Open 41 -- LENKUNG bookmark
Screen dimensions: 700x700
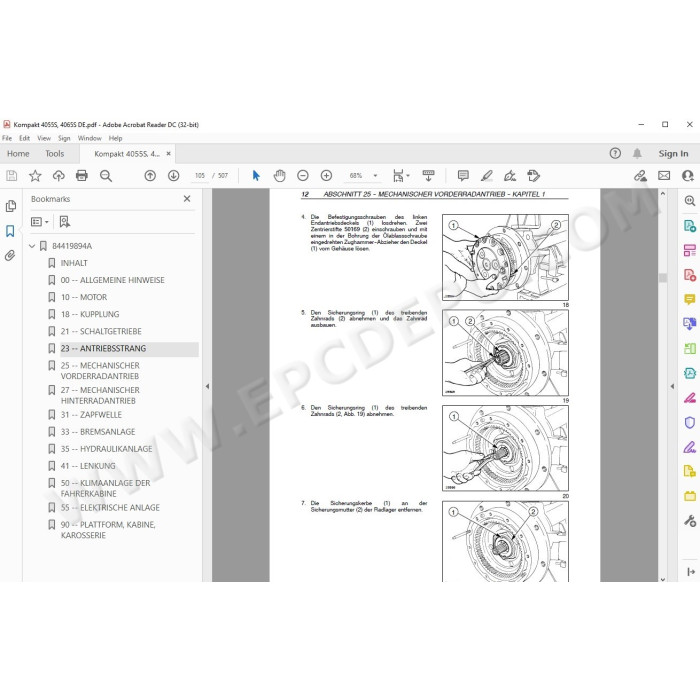click(88, 466)
